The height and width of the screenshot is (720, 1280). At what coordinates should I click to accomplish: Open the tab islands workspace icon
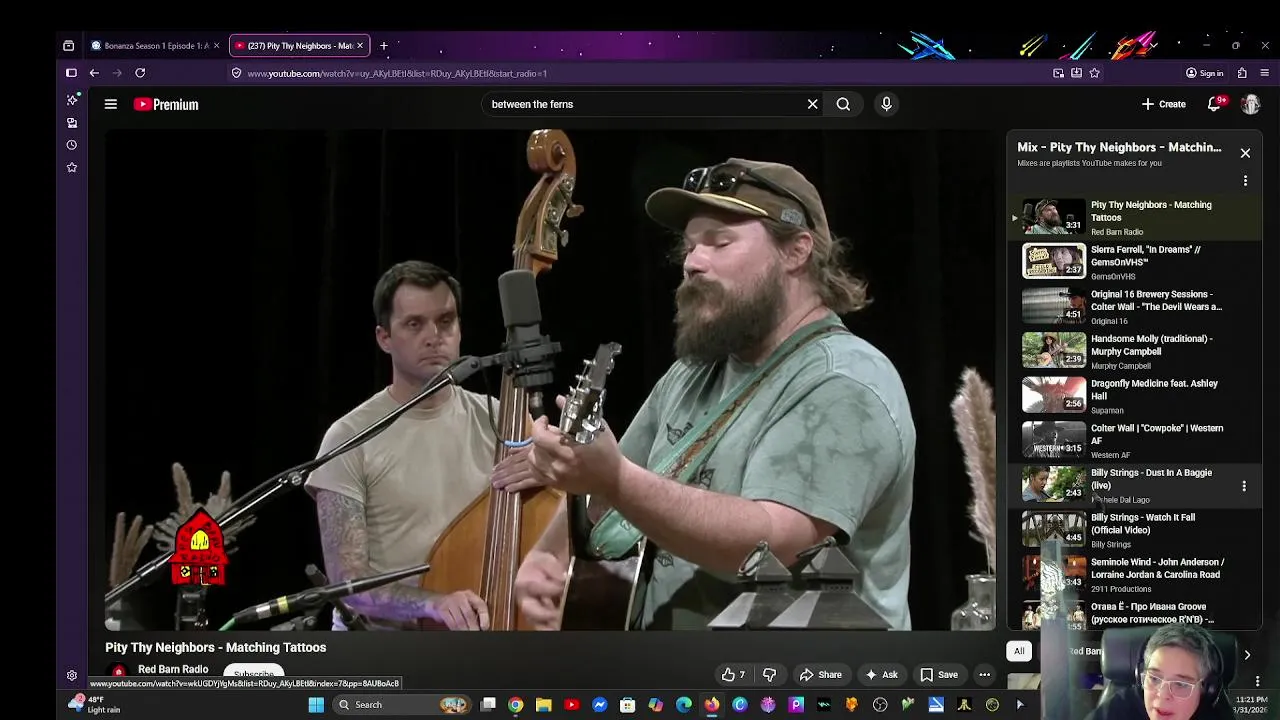coord(68,46)
